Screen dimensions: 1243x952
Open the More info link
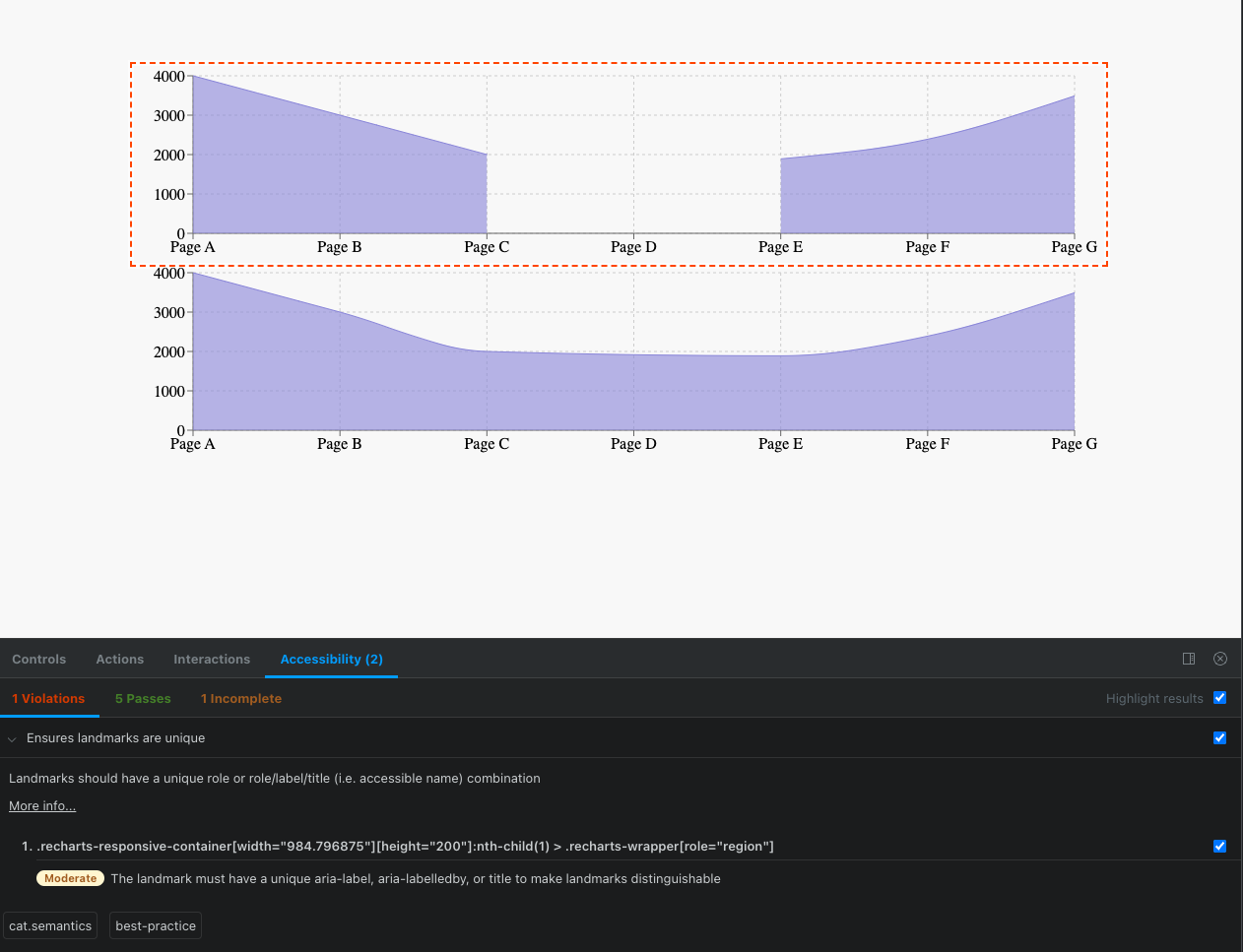coord(41,805)
